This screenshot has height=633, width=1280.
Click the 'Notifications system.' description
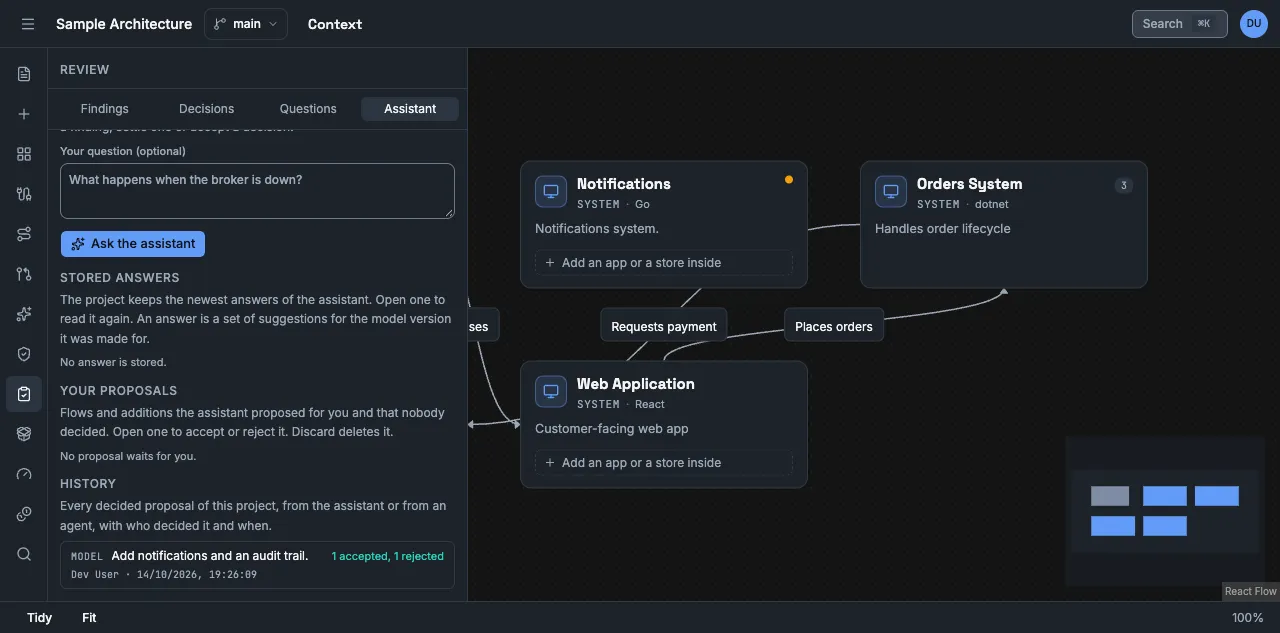(x=597, y=229)
